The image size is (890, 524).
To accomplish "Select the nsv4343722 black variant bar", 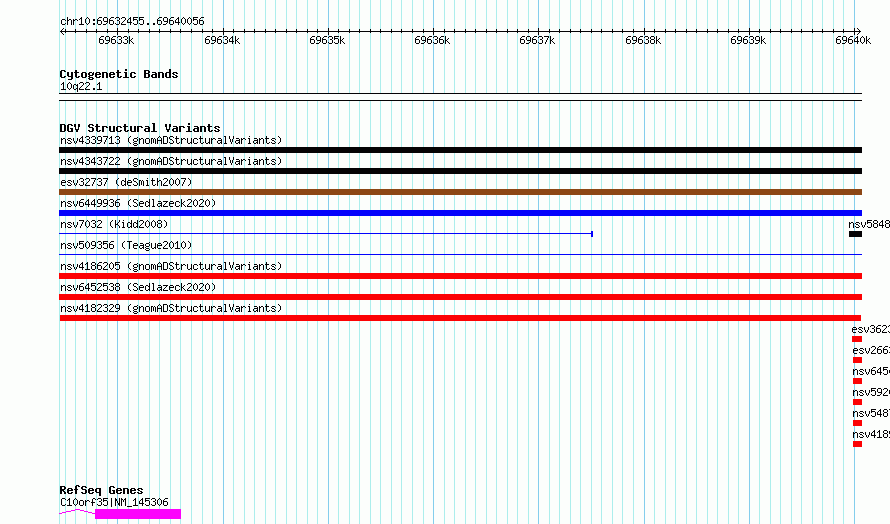I will (460, 171).
